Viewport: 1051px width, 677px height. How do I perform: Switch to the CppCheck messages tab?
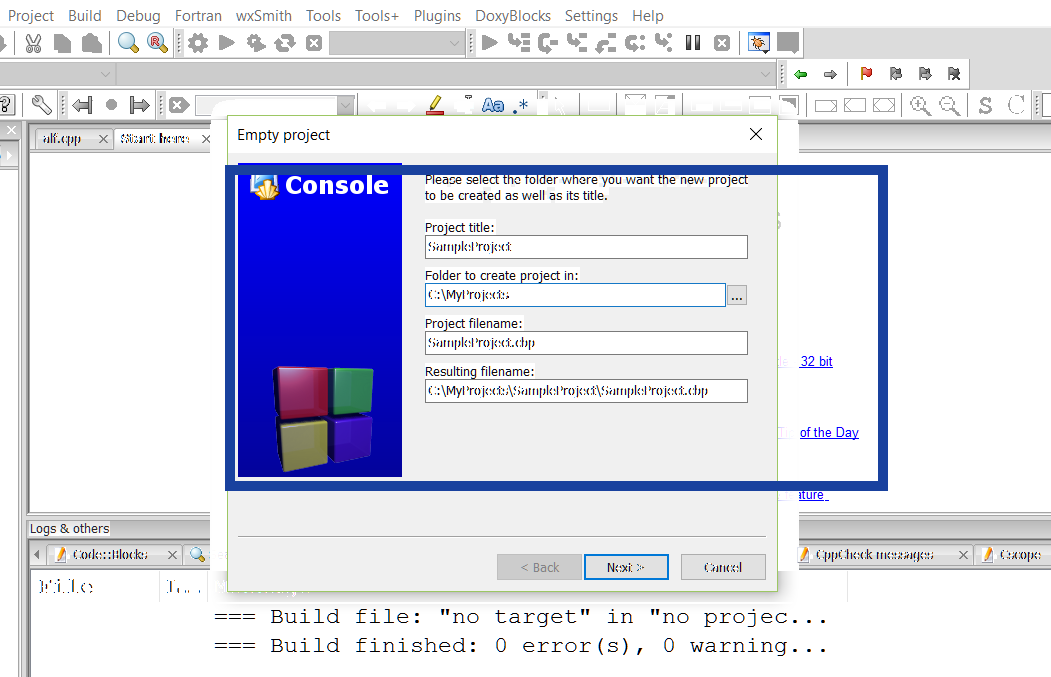(875, 554)
